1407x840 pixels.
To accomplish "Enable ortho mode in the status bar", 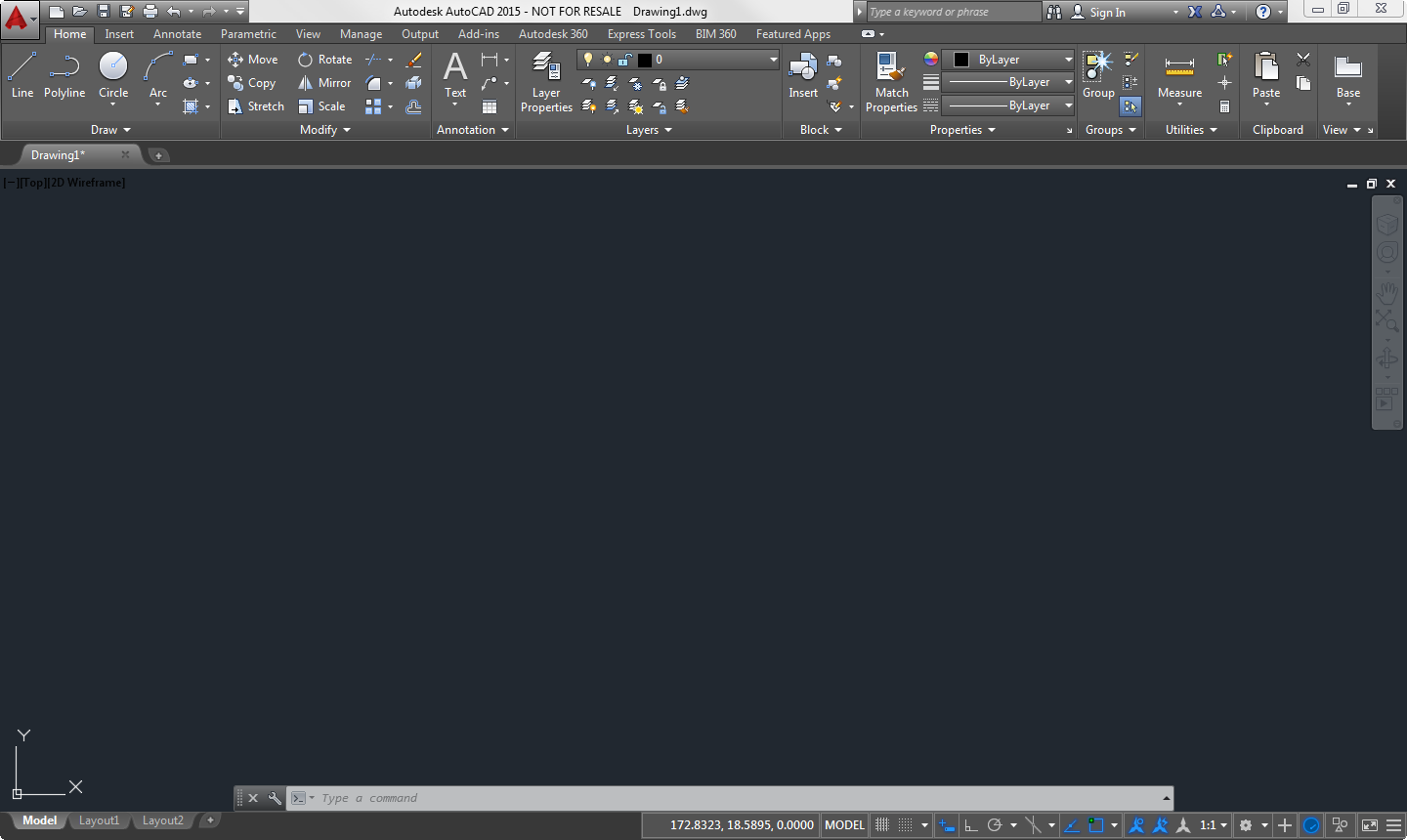I will (970, 824).
